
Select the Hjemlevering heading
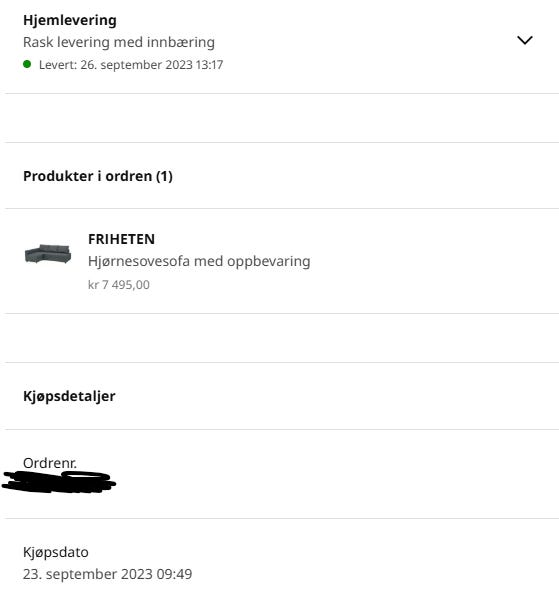pyautogui.click(x=70, y=20)
